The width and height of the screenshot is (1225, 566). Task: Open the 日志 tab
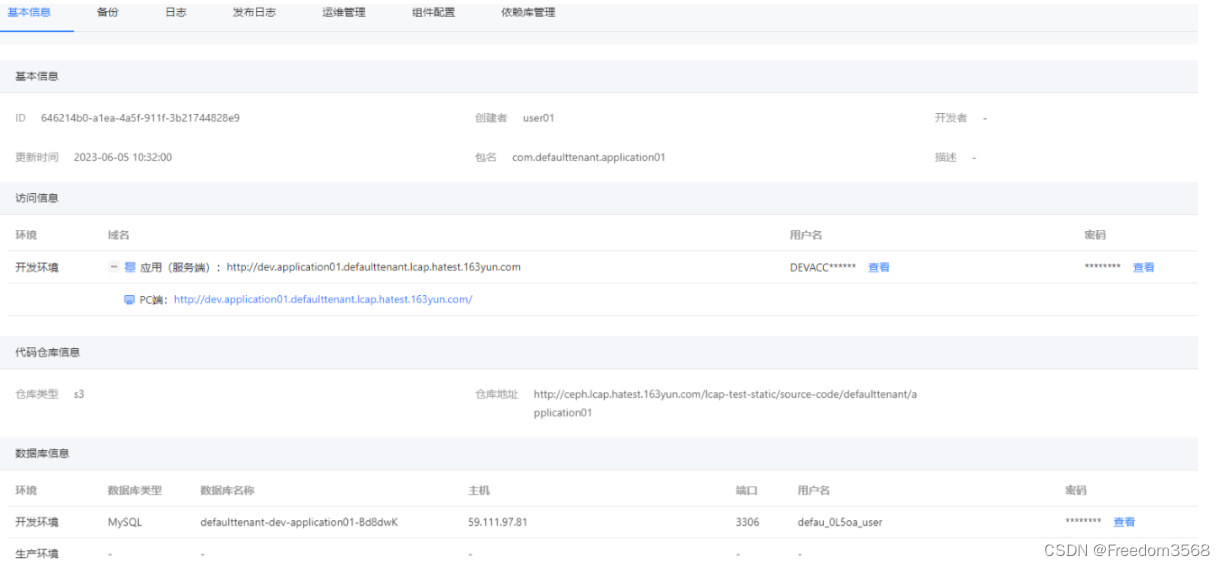(x=175, y=13)
